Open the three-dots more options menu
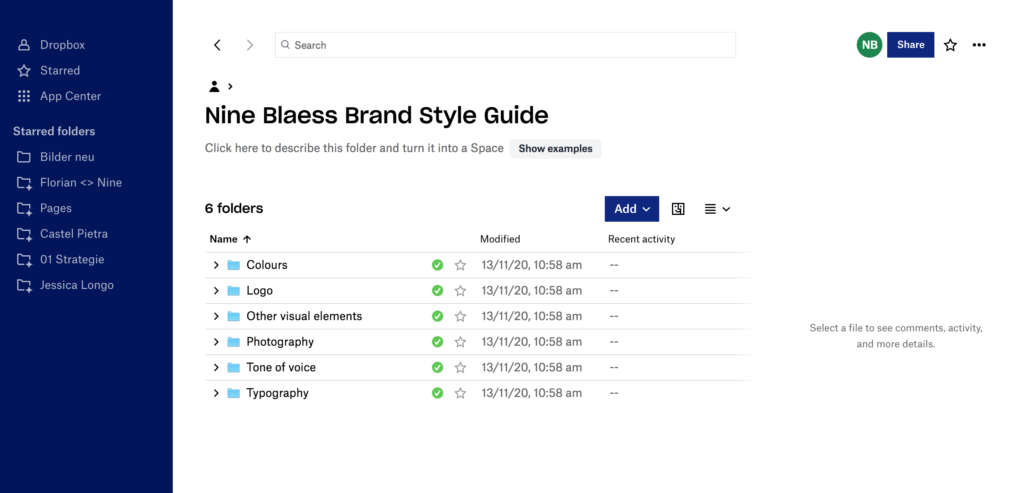The image size is (1024, 493). (x=979, y=45)
